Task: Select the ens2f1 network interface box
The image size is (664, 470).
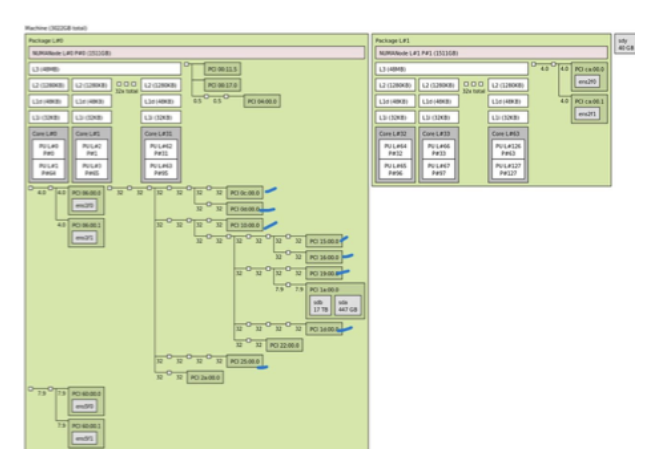Action: [587, 114]
